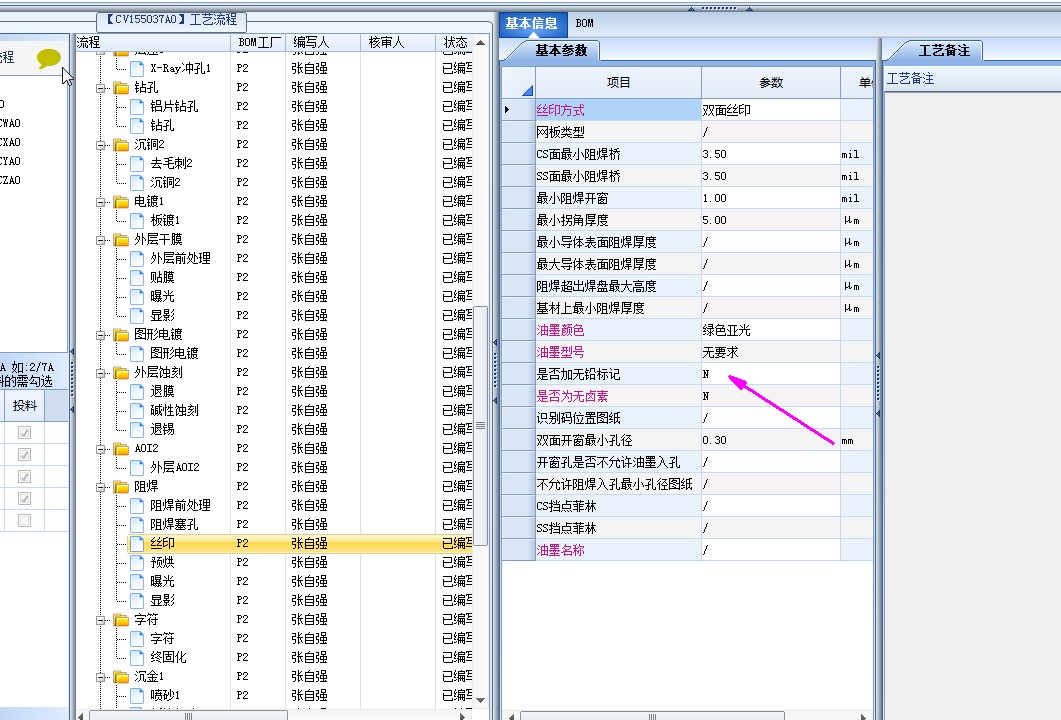Click the document icon of 外层AOI2
1061x720 pixels.
(137, 467)
